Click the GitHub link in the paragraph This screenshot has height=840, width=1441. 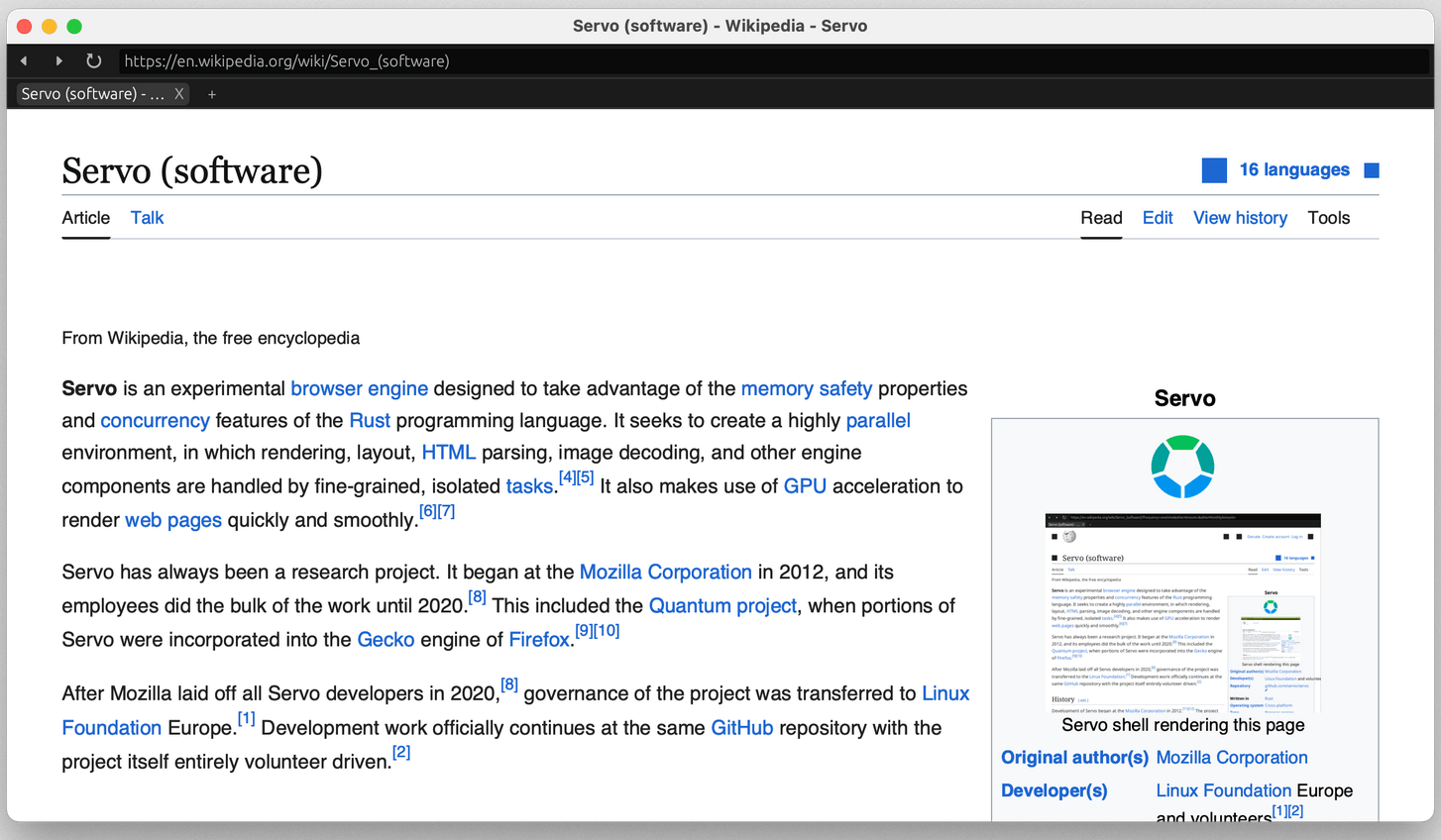pos(741,728)
